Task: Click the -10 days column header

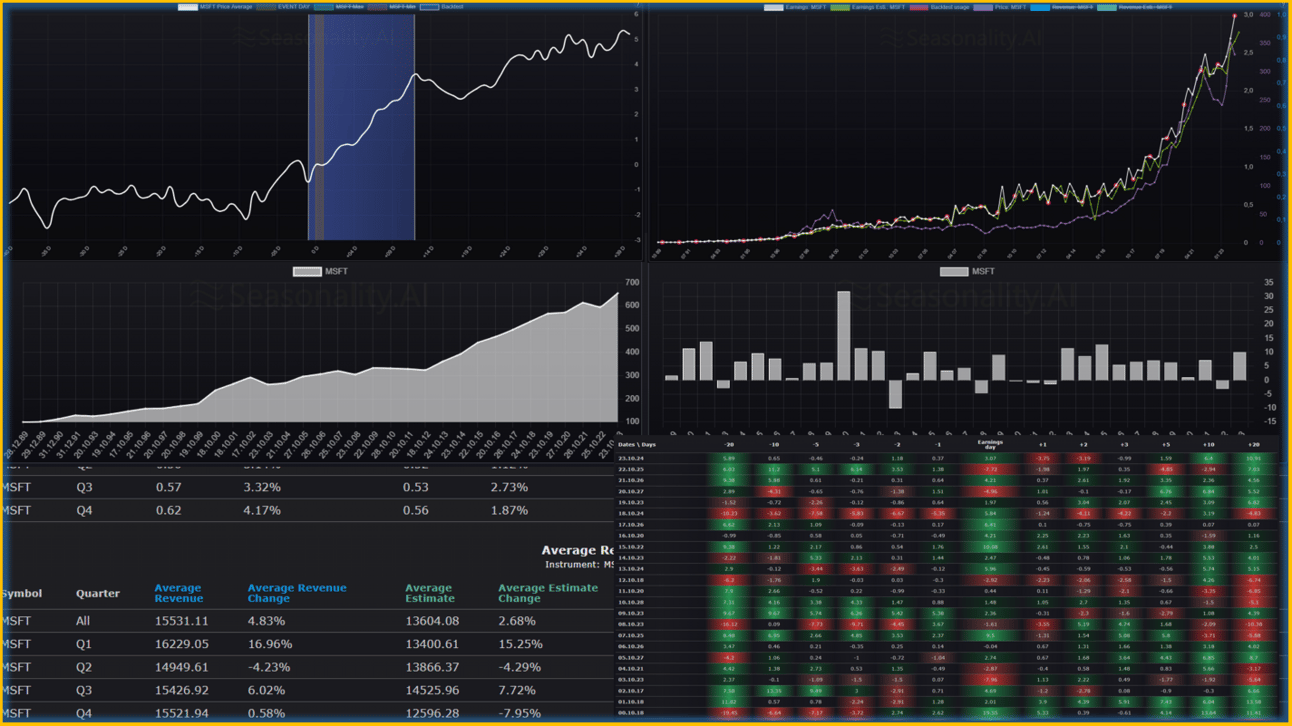Action: click(x=773, y=444)
